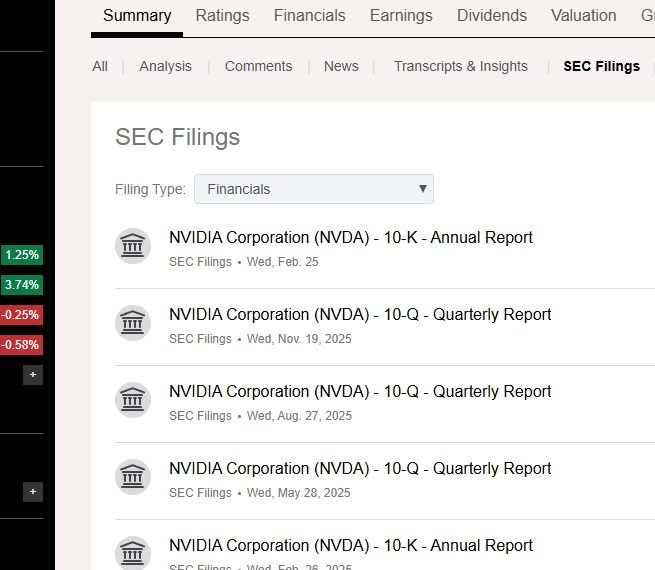This screenshot has width=655, height=570.
Task: Open the bottom 10-K Annual Report link
Action: tap(351, 545)
